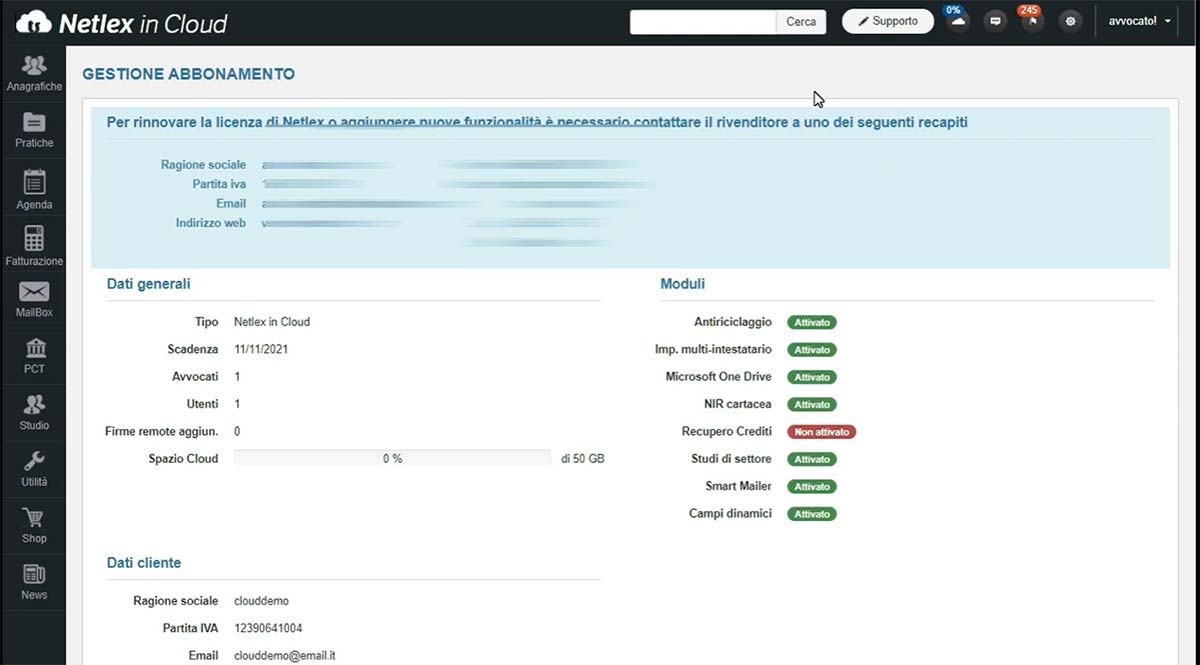1200x665 pixels.
Task: Focus the top search input field
Action: [703, 22]
